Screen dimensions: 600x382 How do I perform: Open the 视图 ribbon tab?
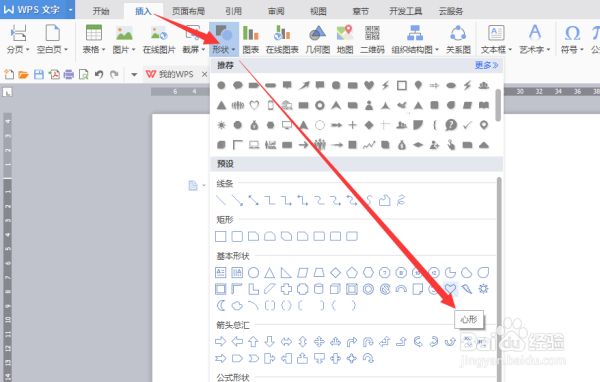318,11
